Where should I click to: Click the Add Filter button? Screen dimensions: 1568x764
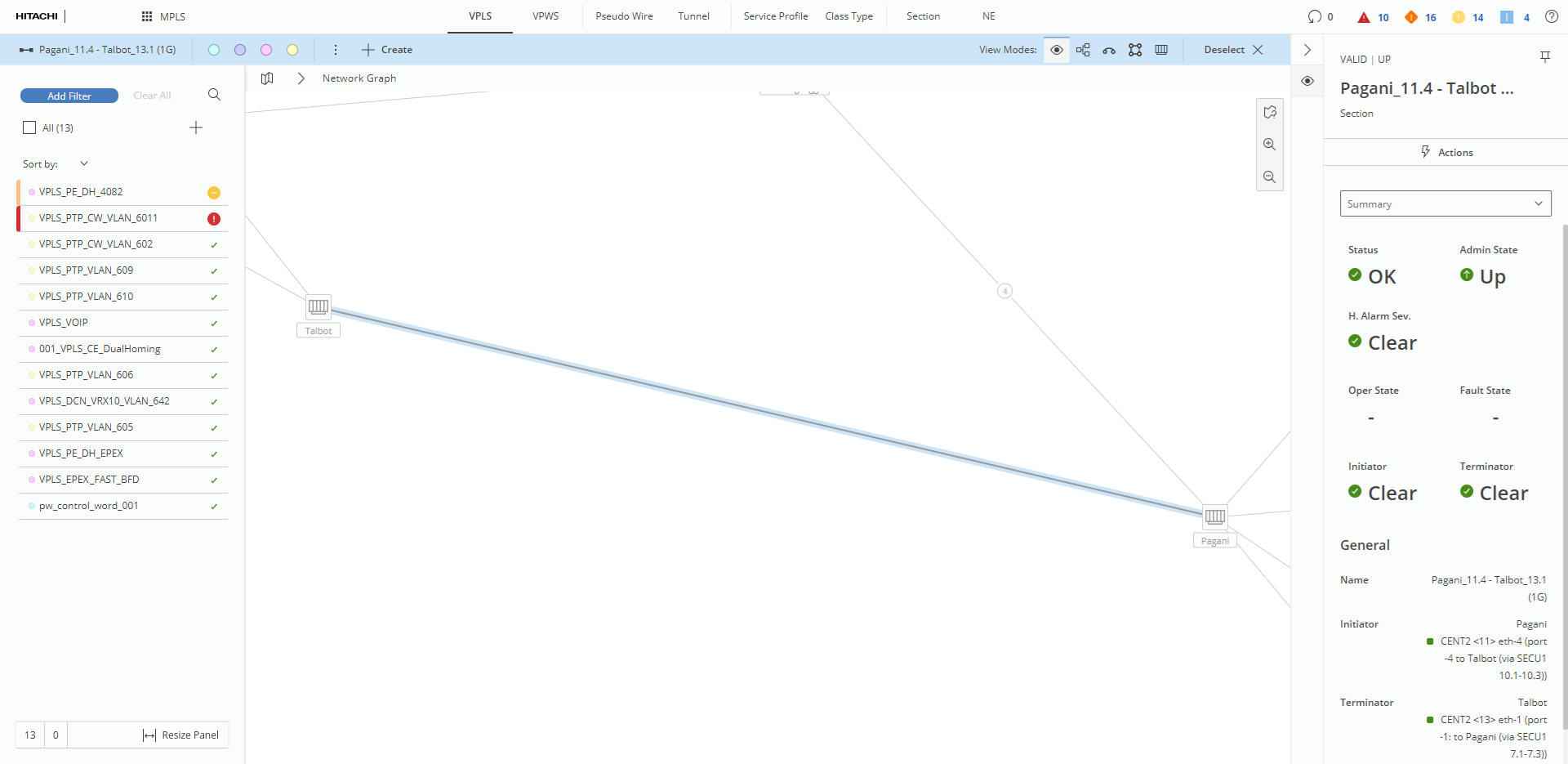[69, 96]
